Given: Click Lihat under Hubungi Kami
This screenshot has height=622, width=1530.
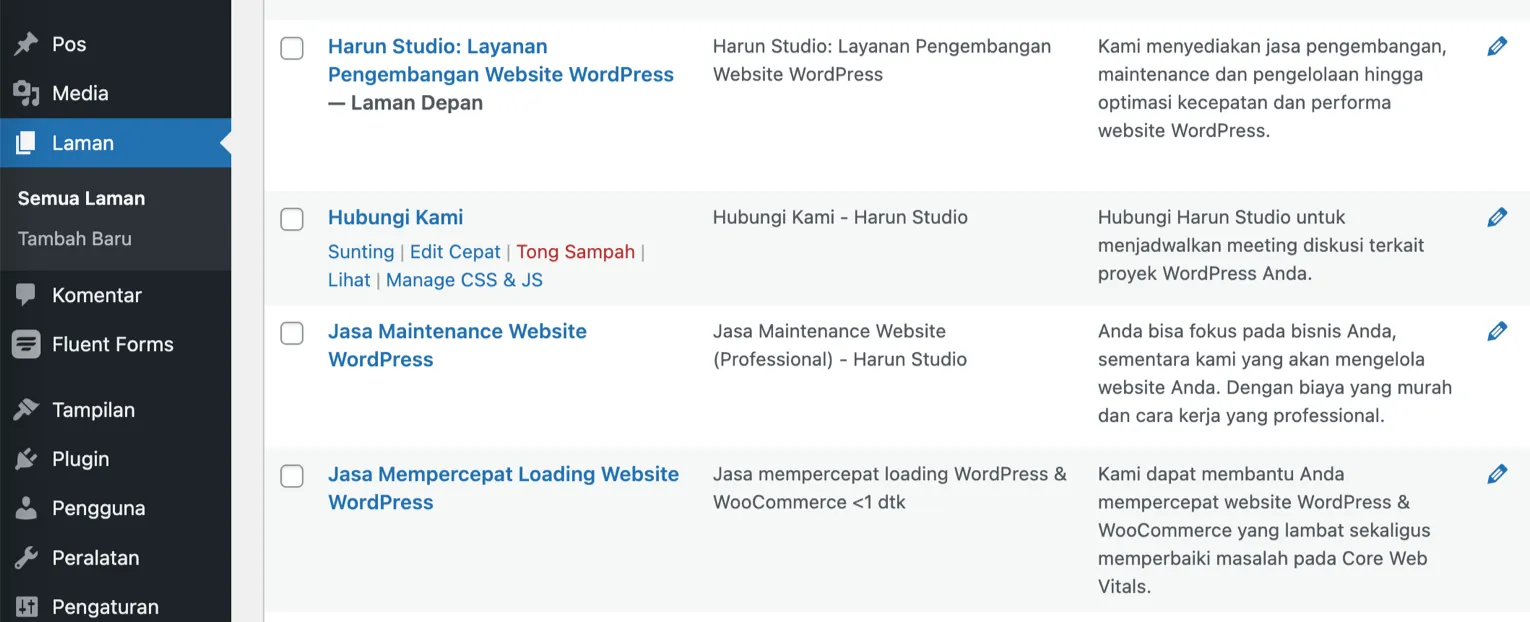Looking at the screenshot, I should tap(349, 280).
